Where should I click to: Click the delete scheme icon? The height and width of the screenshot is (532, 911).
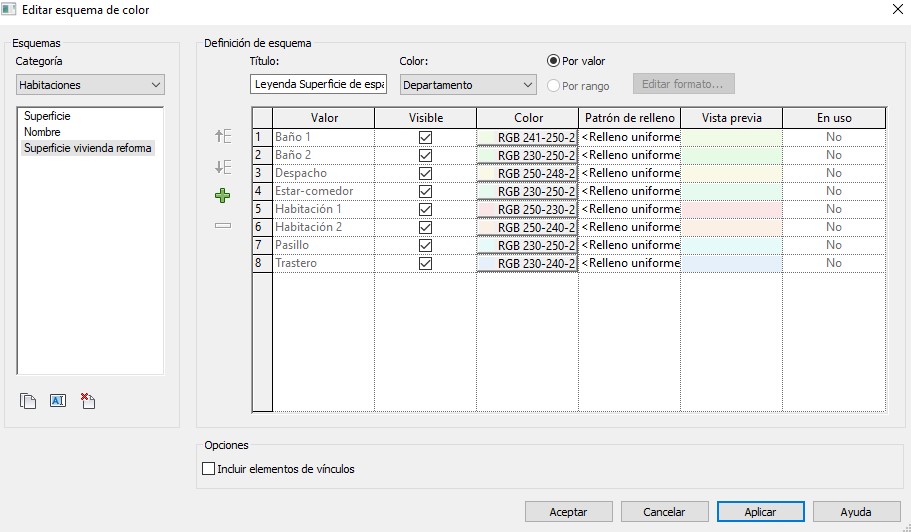coord(87,401)
